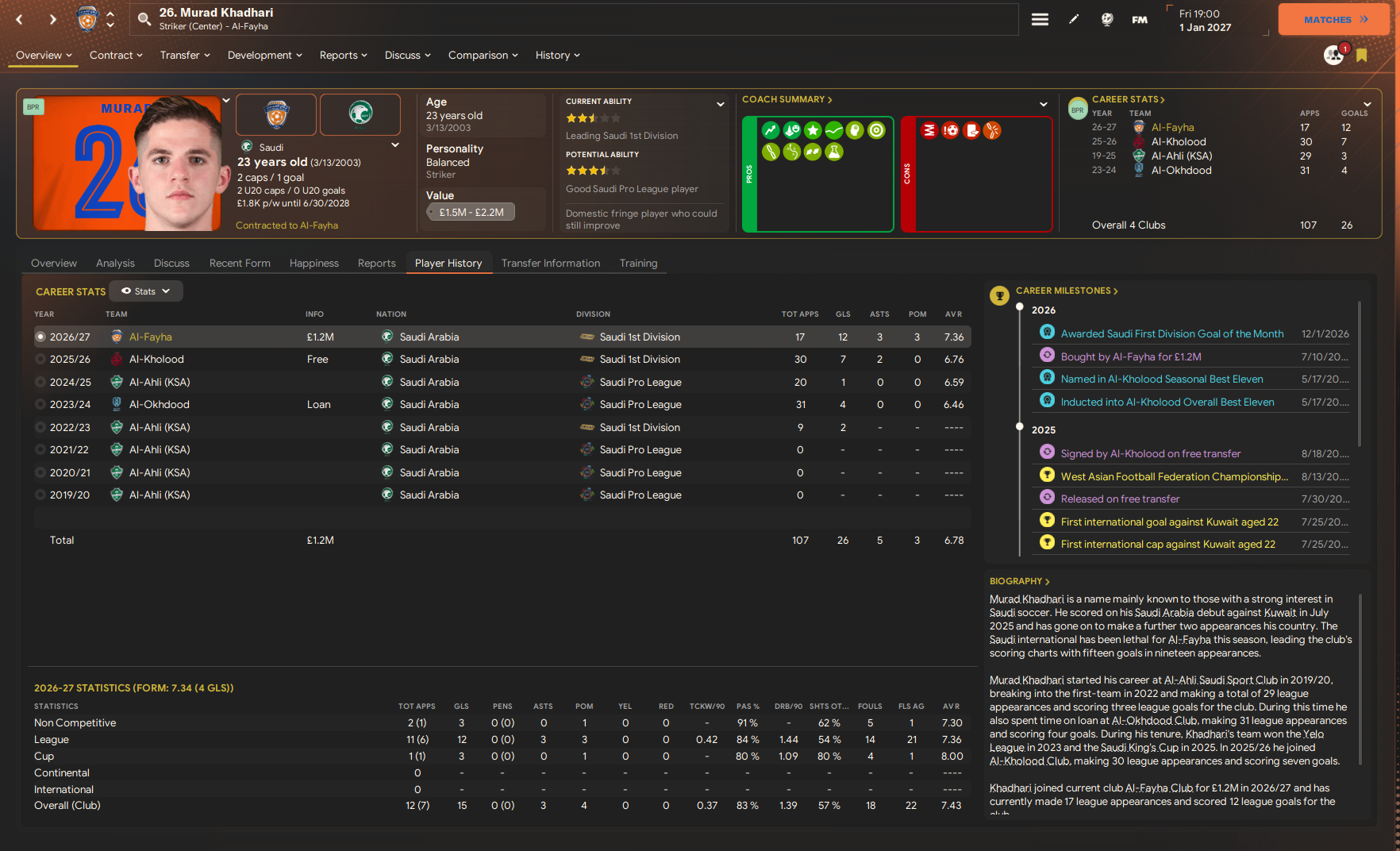Click the Saudi national team badge tile
The width and height of the screenshot is (1400, 851).
tap(360, 114)
